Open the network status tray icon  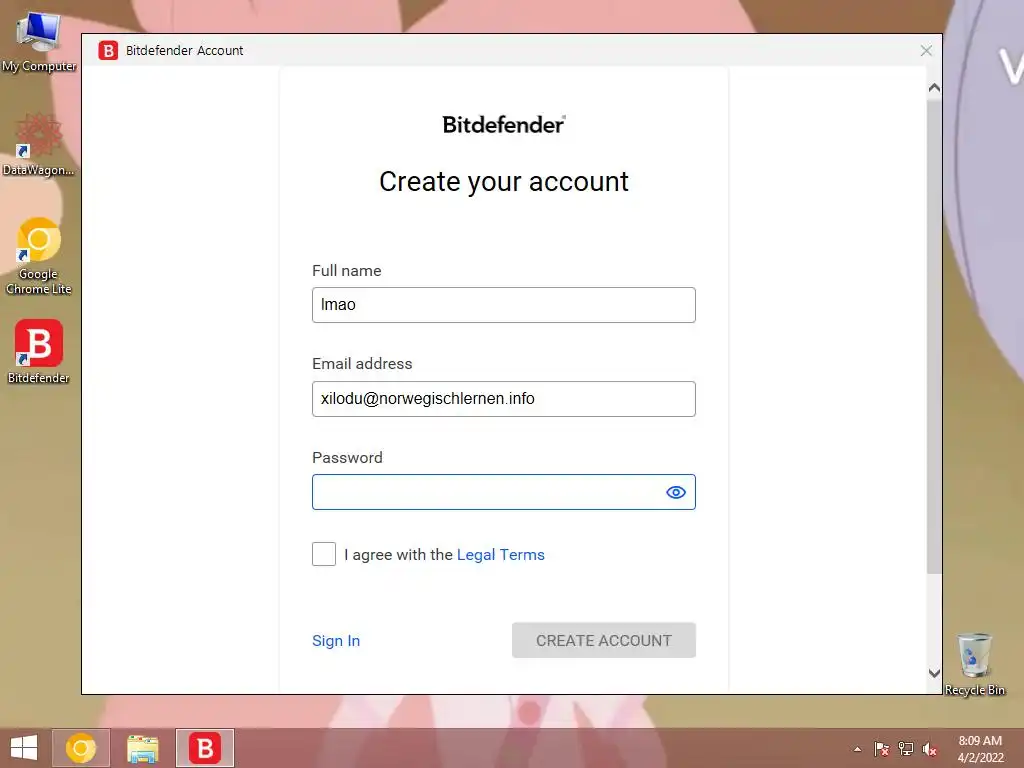point(905,749)
